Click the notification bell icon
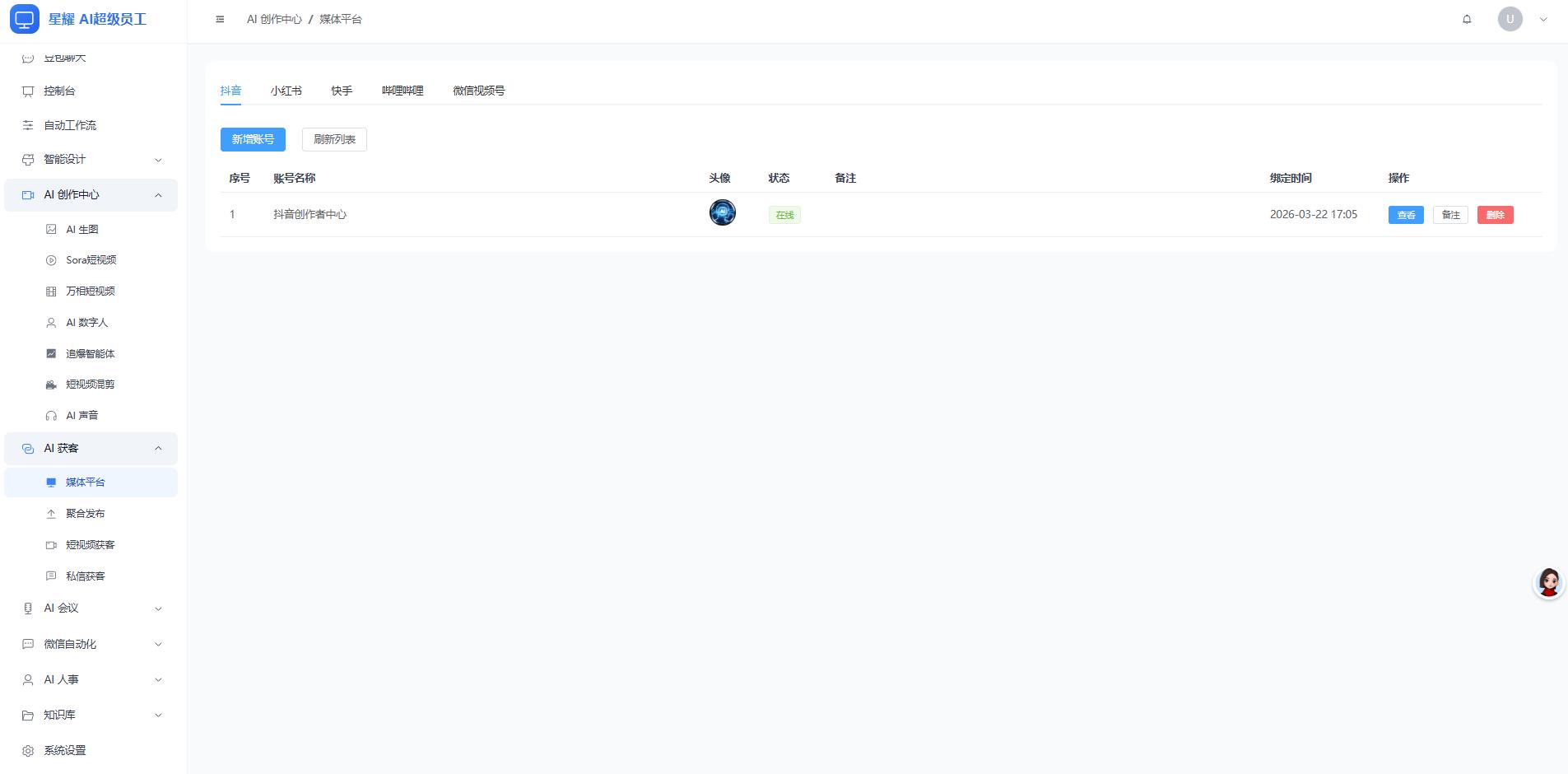Viewport: 1568px width, 774px height. 1467,19
